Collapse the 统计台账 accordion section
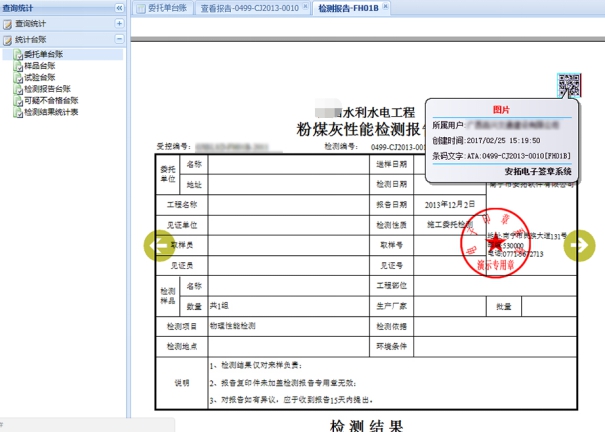 pyautogui.click(x=119, y=39)
